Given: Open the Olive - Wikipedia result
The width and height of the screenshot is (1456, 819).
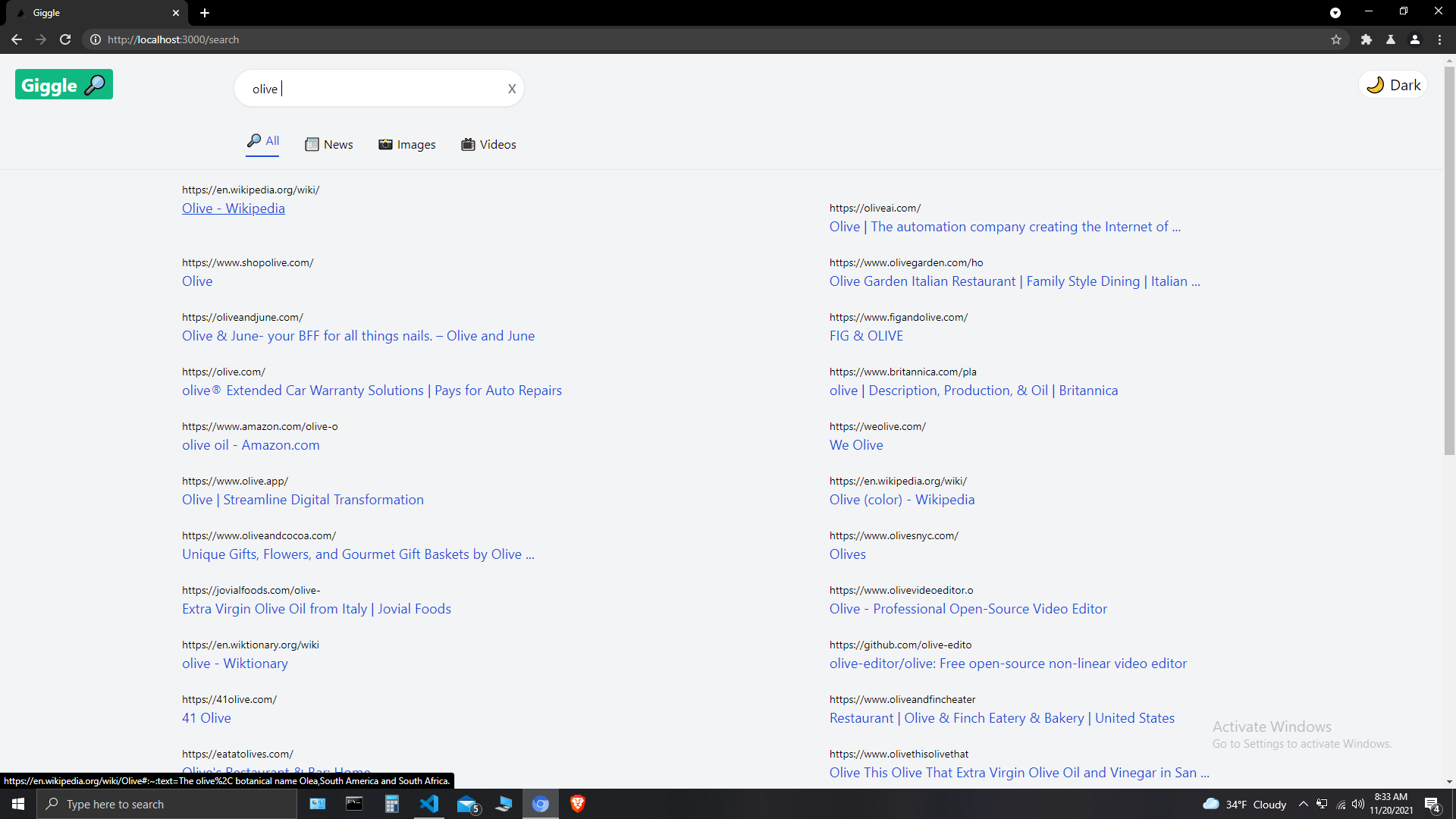Looking at the screenshot, I should click(234, 209).
